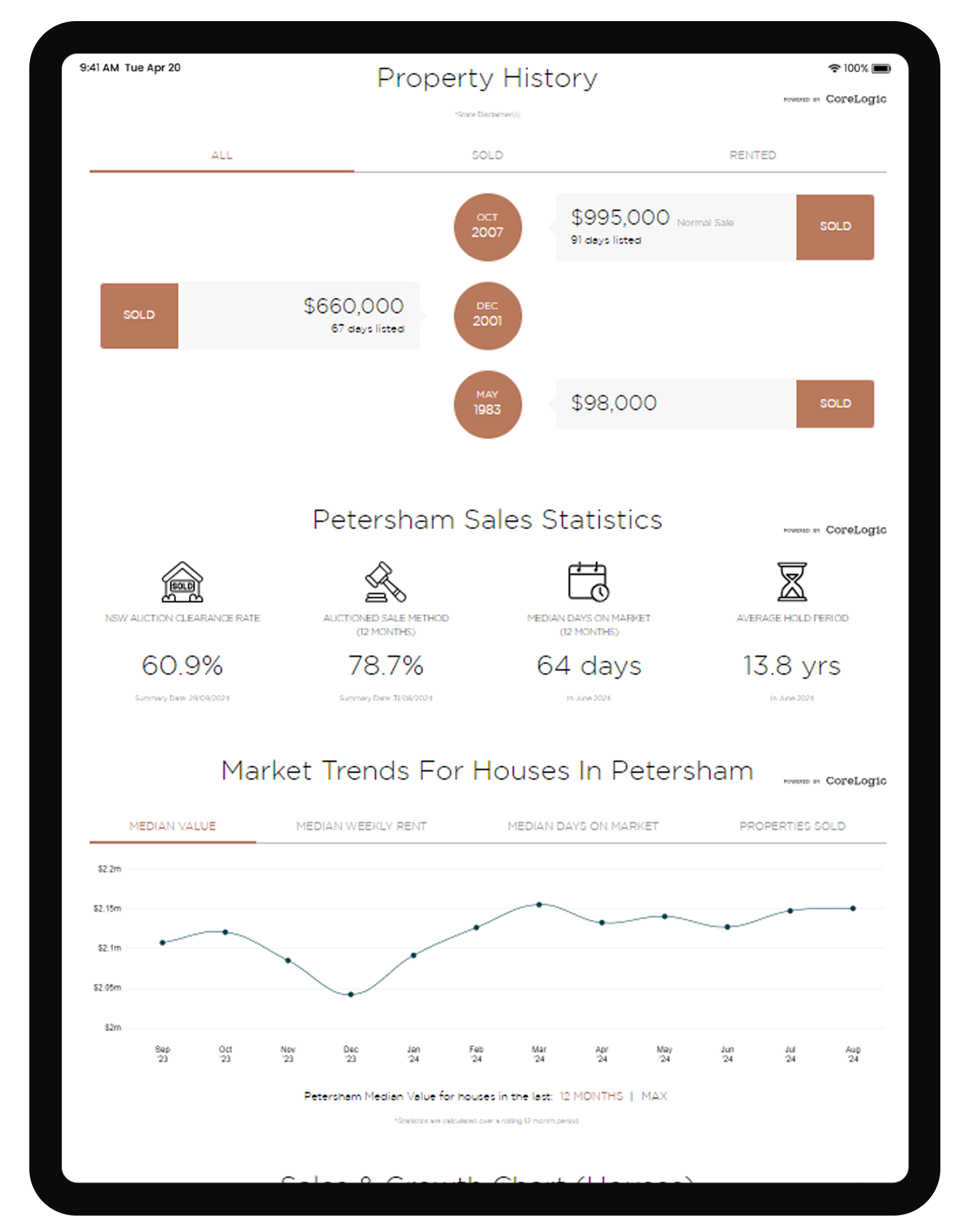This screenshot has height=1232, width=965.
Task: Switch to the RENTED history tab
Action: coord(752,155)
